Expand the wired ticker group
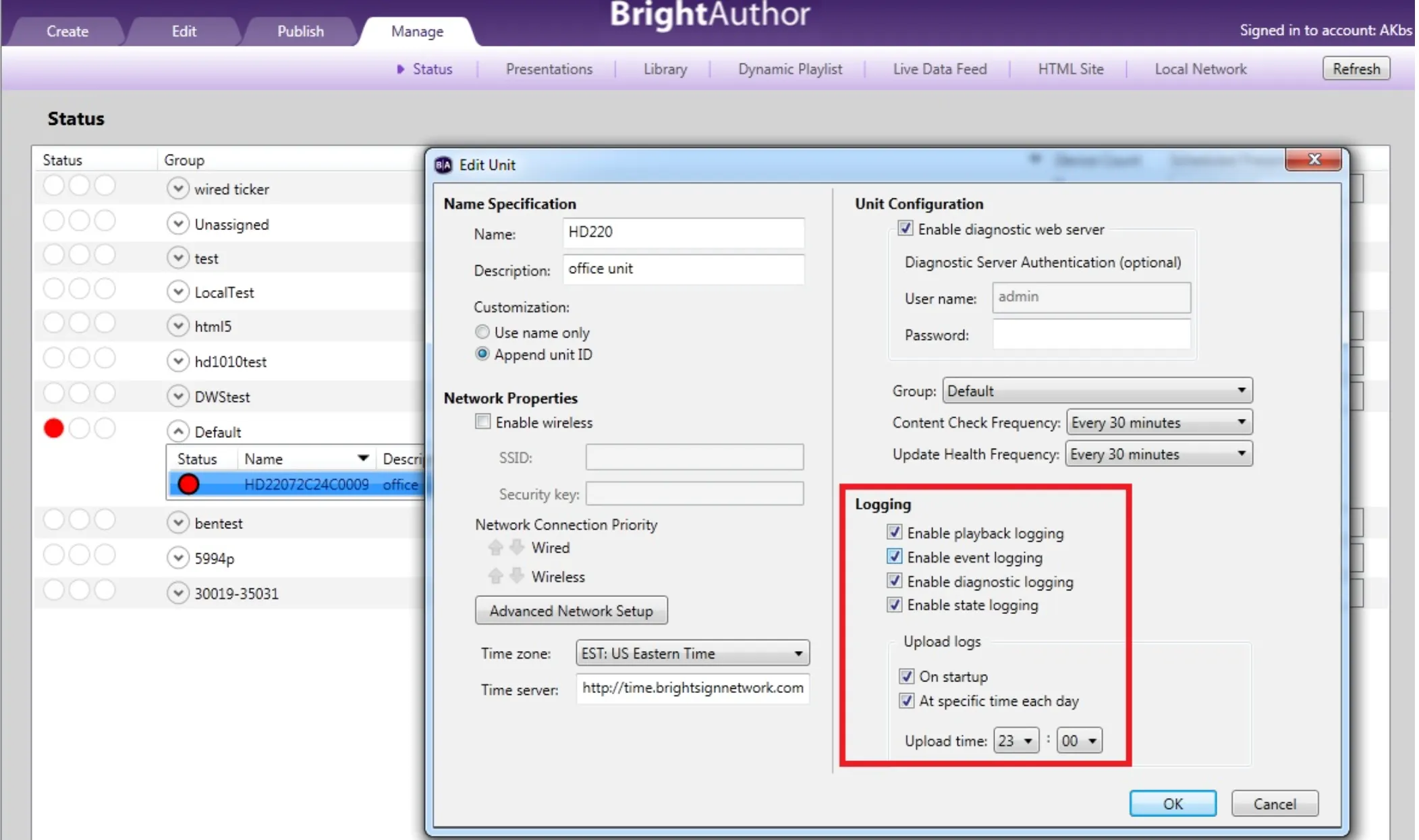This screenshot has width=1419, height=840. coord(177,188)
